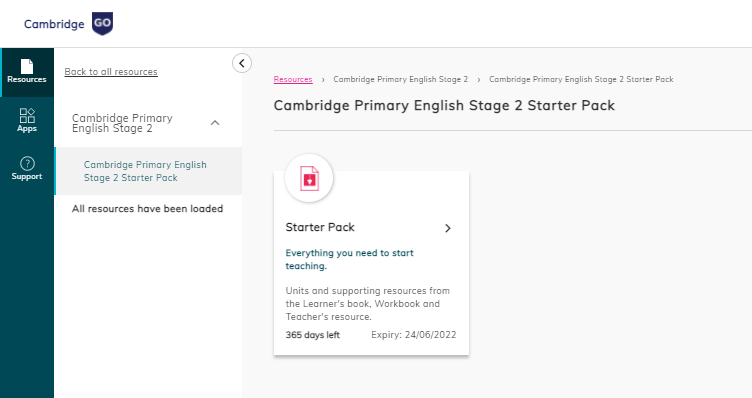Click the 'Everything you need to start teaching' text
752x398 pixels.
[x=350, y=259]
